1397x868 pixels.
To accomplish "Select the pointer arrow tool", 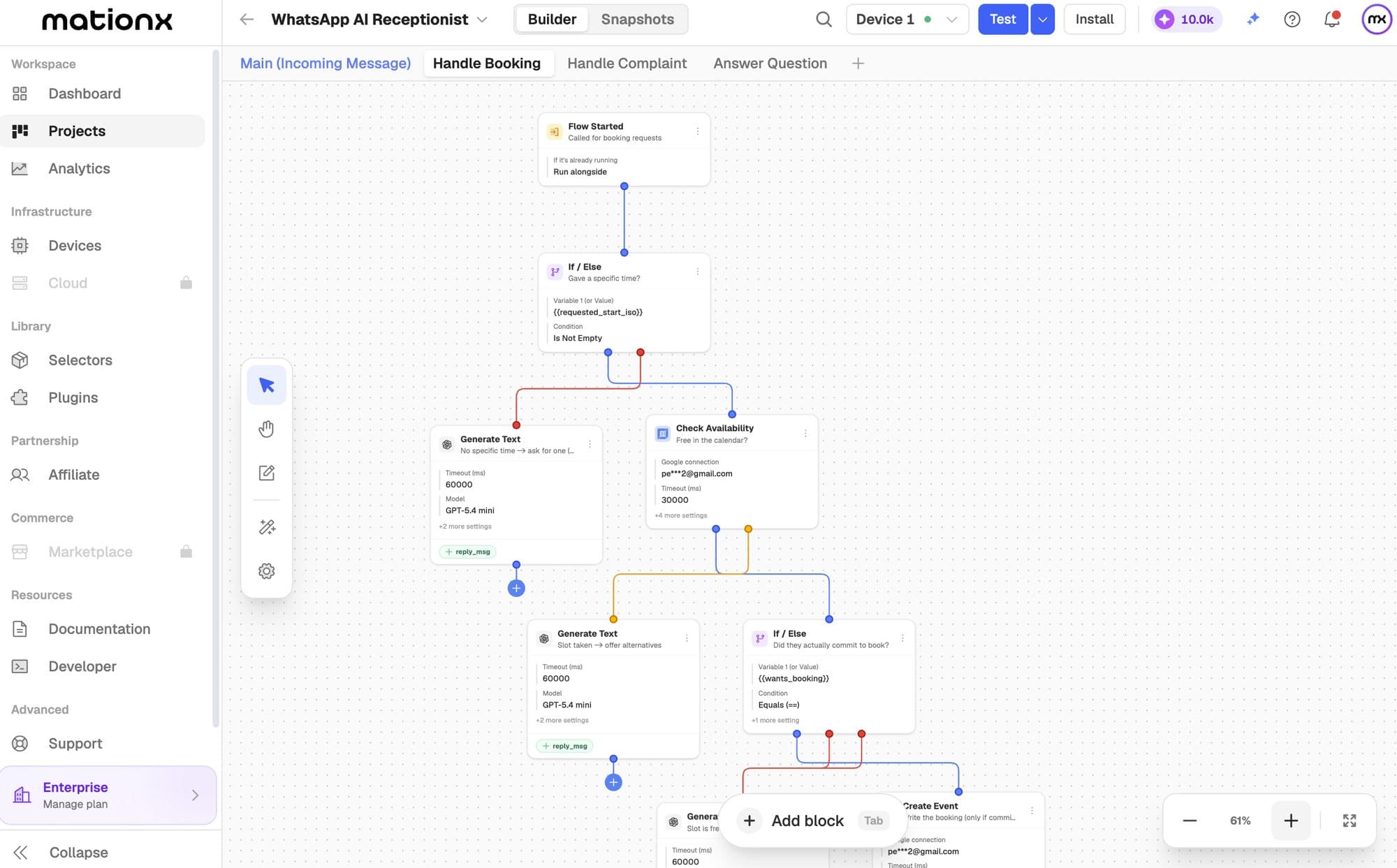I will [x=266, y=385].
